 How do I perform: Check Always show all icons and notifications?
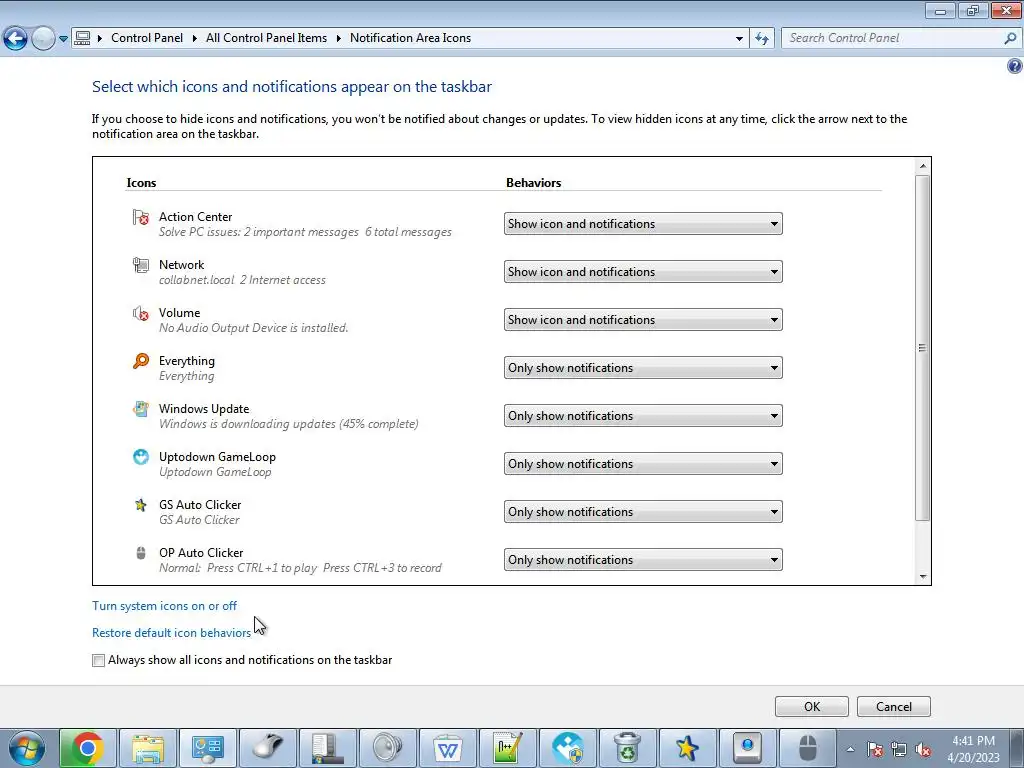pyautogui.click(x=99, y=660)
